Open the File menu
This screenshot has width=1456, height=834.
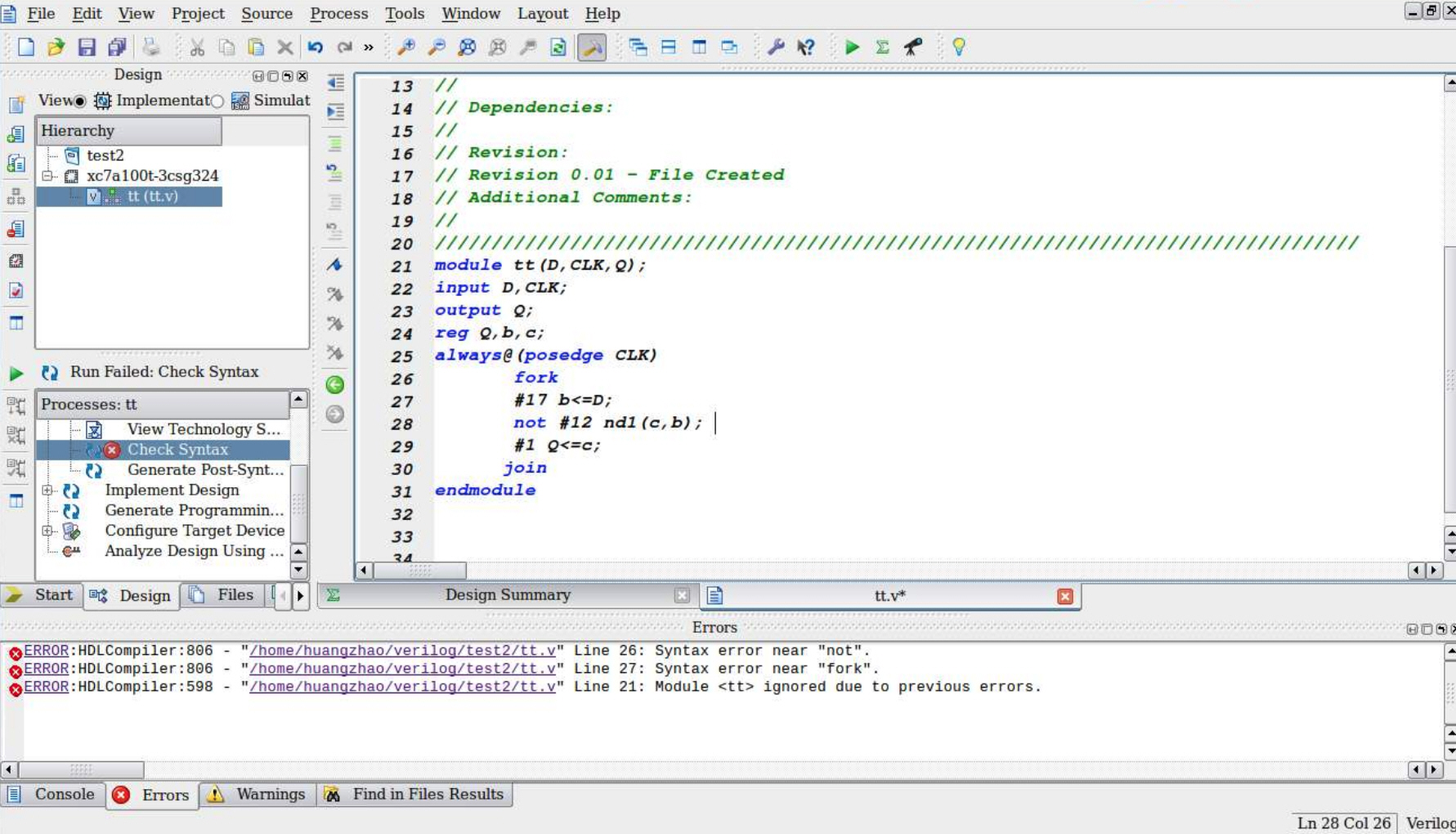point(41,14)
